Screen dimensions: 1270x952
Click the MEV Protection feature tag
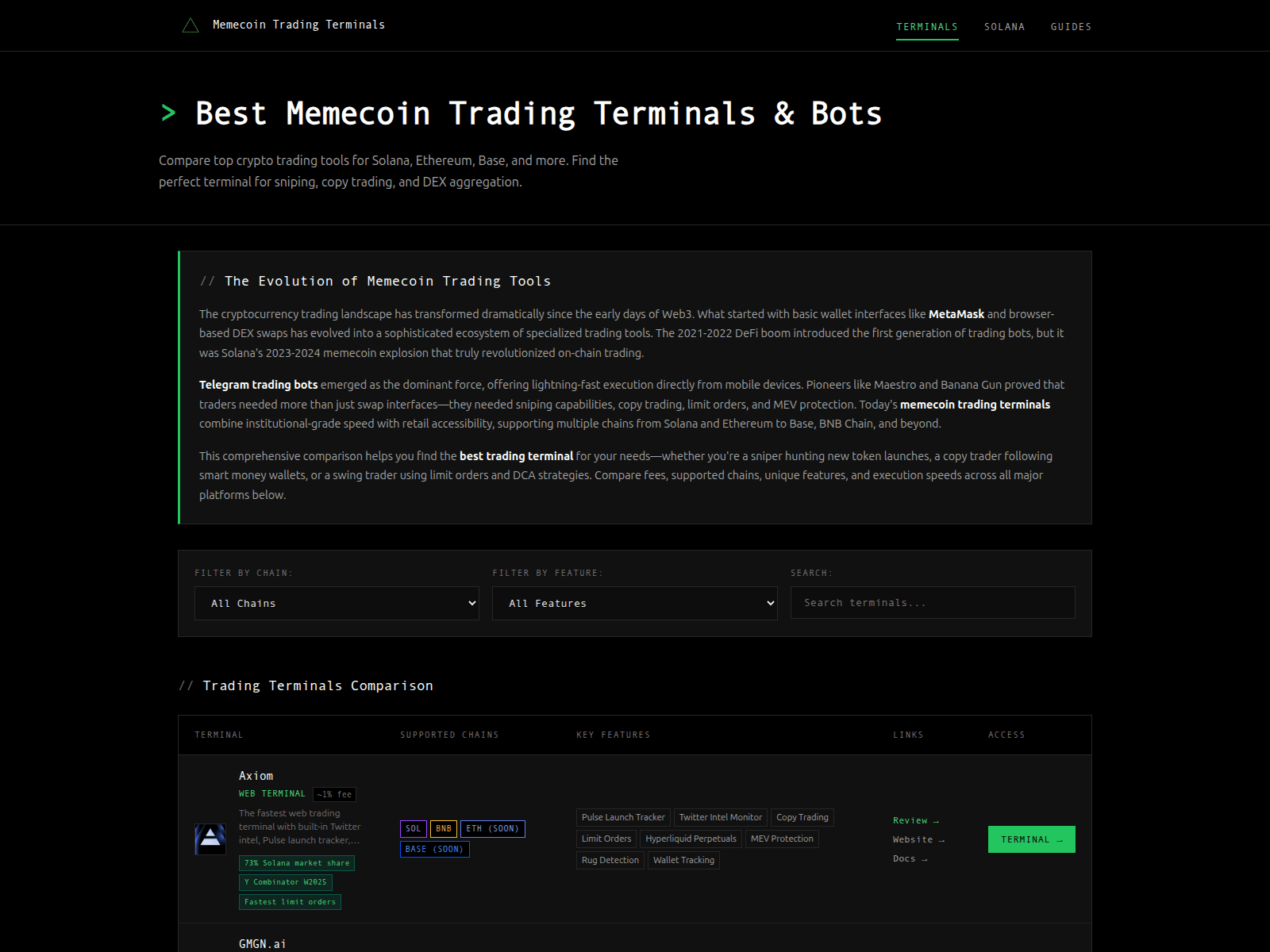coord(782,839)
